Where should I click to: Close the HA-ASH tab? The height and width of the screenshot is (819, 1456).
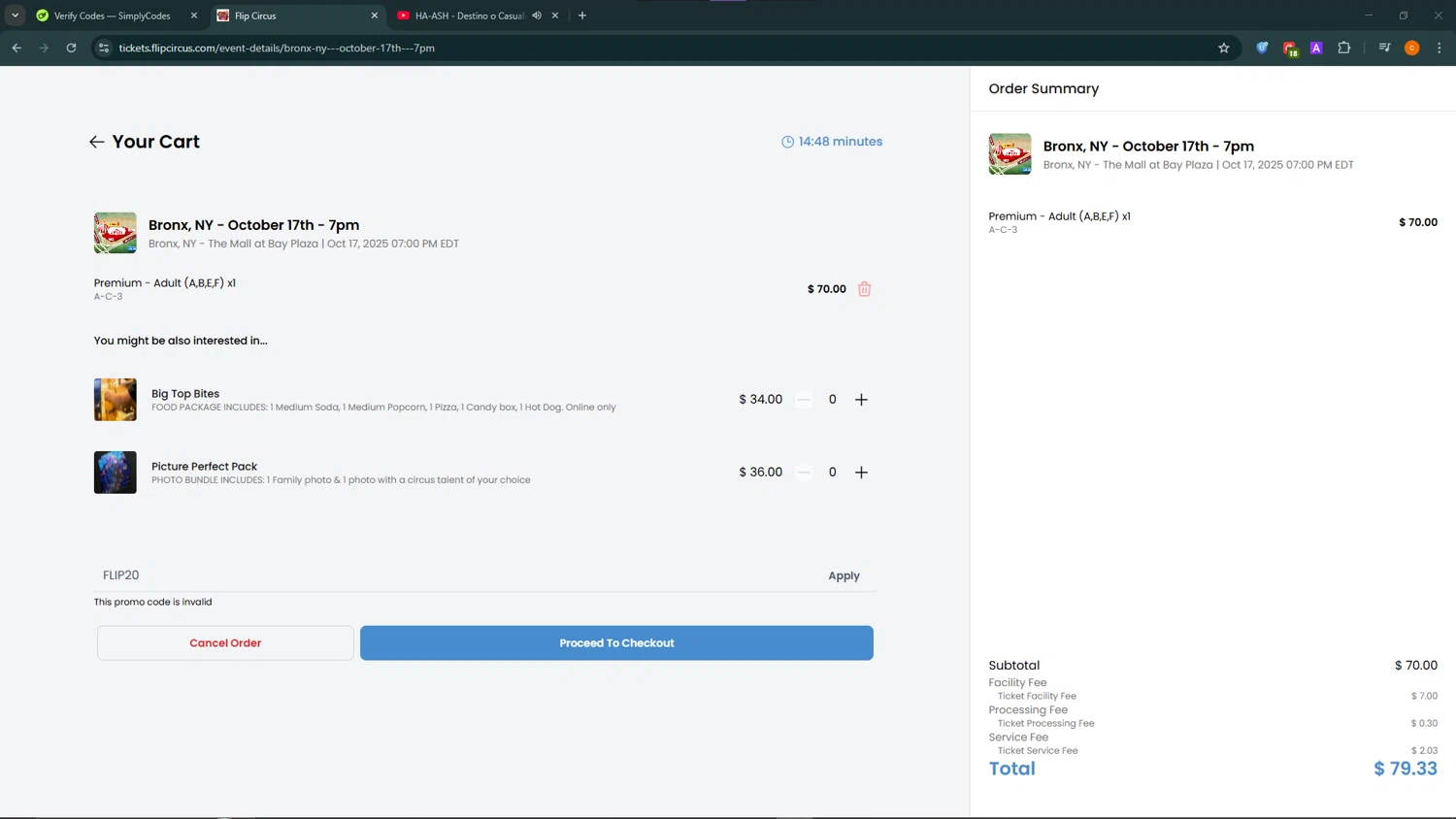(x=555, y=16)
